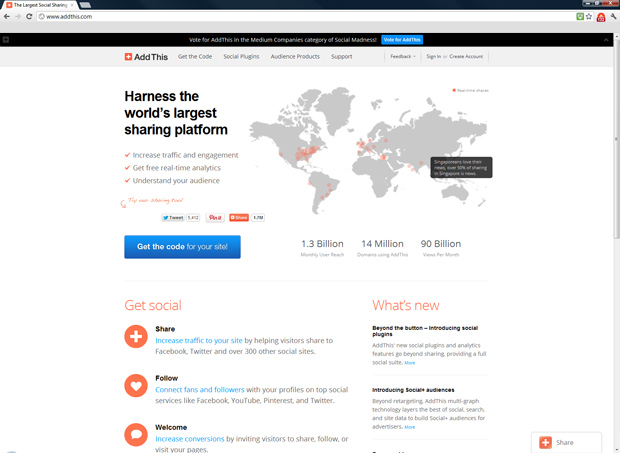Image resolution: width=620 pixels, height=453 pixels.
Task: Click the orange AddThis Share counter button
Action: [x=239, y=217]
